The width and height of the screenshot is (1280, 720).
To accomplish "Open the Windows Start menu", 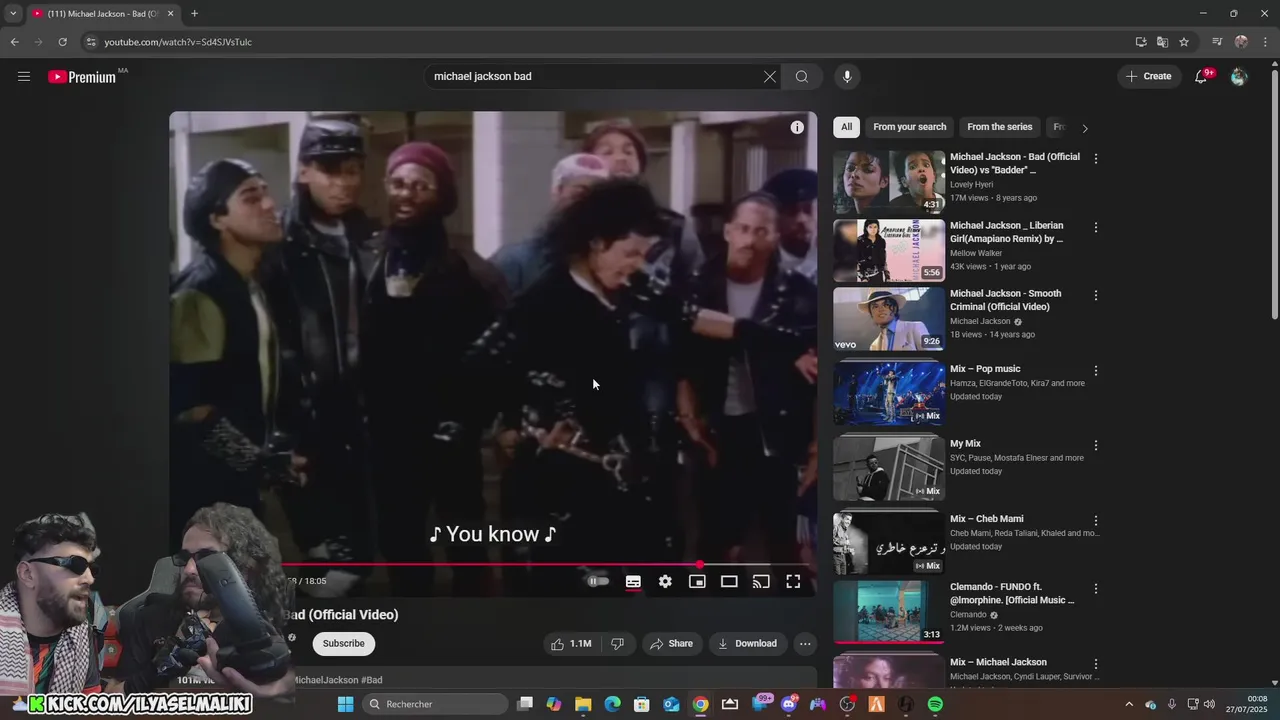I will tap(345, 704).
